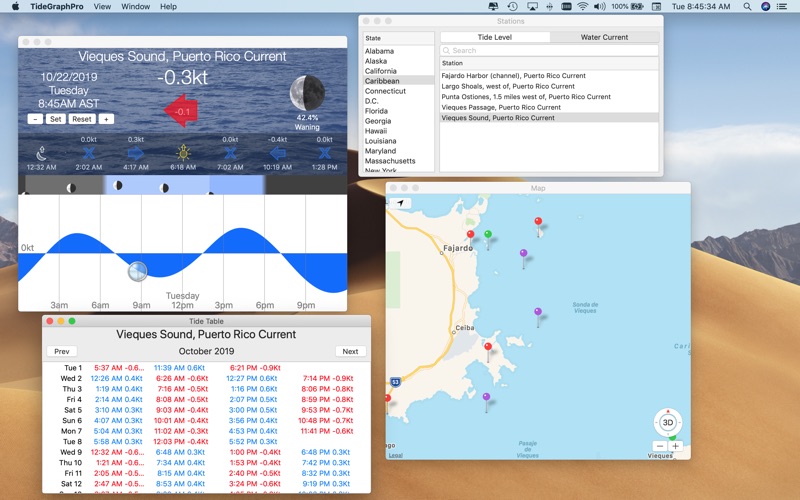The image size is (800, 500).
Task: Click the slack water X icon at 7:02 AM
Action: click(230, 153)
